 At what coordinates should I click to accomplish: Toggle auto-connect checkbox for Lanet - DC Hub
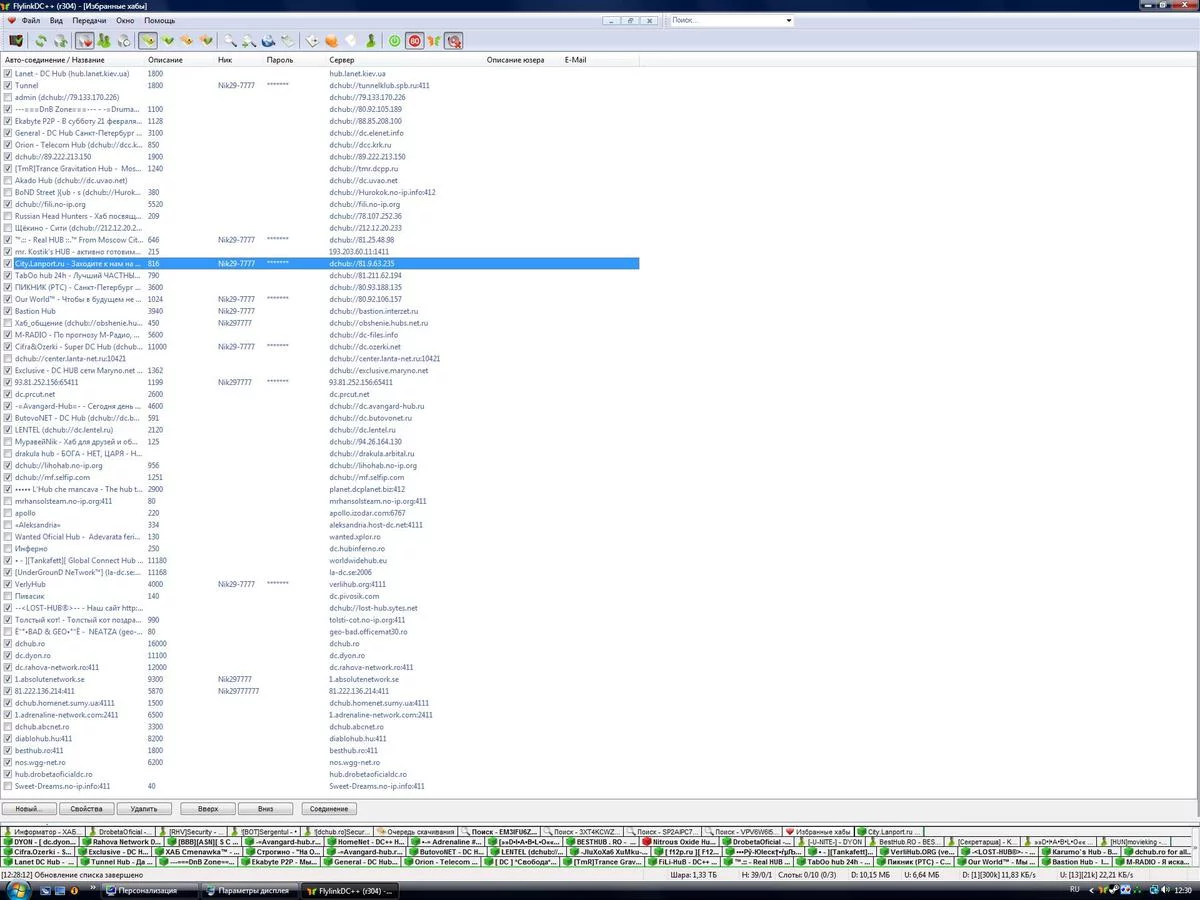pos(8,74)
